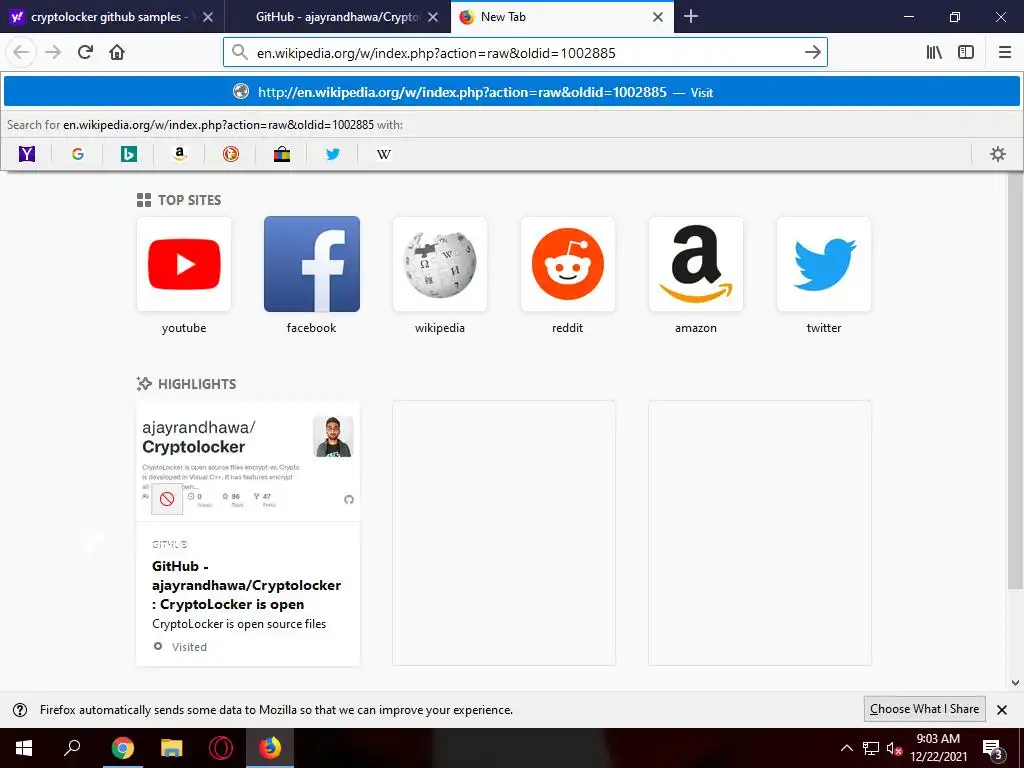This screenshot has height=768, width=1024.
Task: Open the muted volume tray icon
Action: (x=894, y=748)
